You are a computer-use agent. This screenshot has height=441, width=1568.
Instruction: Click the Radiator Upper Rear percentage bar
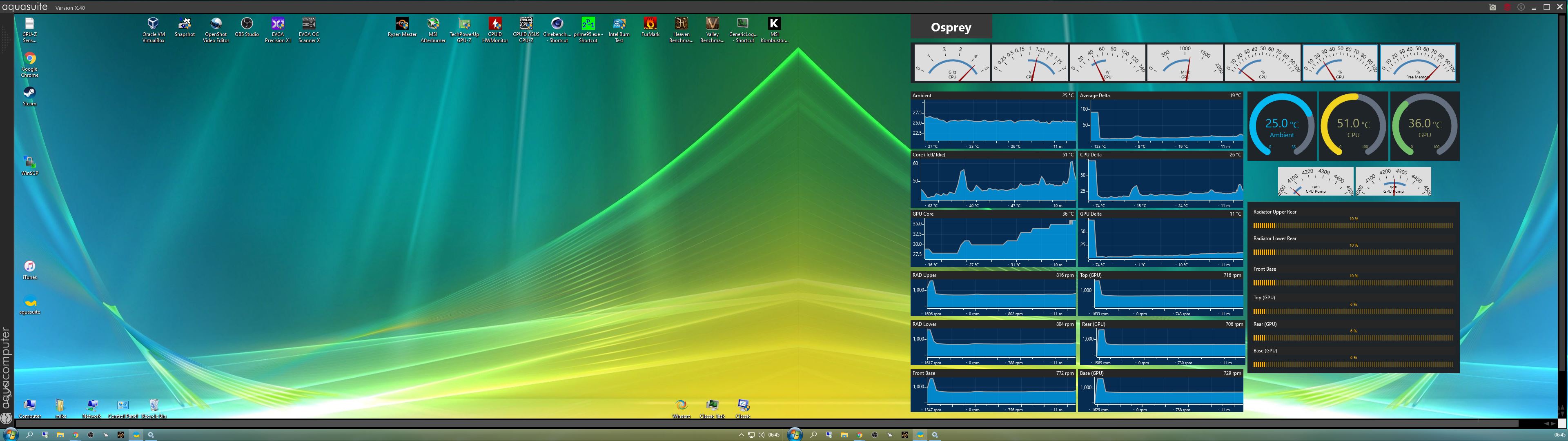point(1352,225)
